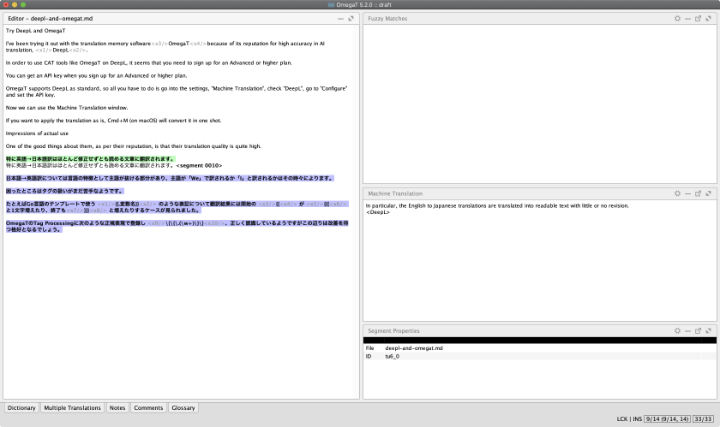Click the DeepL machine translation suggestion text

[x=497, y=206]
